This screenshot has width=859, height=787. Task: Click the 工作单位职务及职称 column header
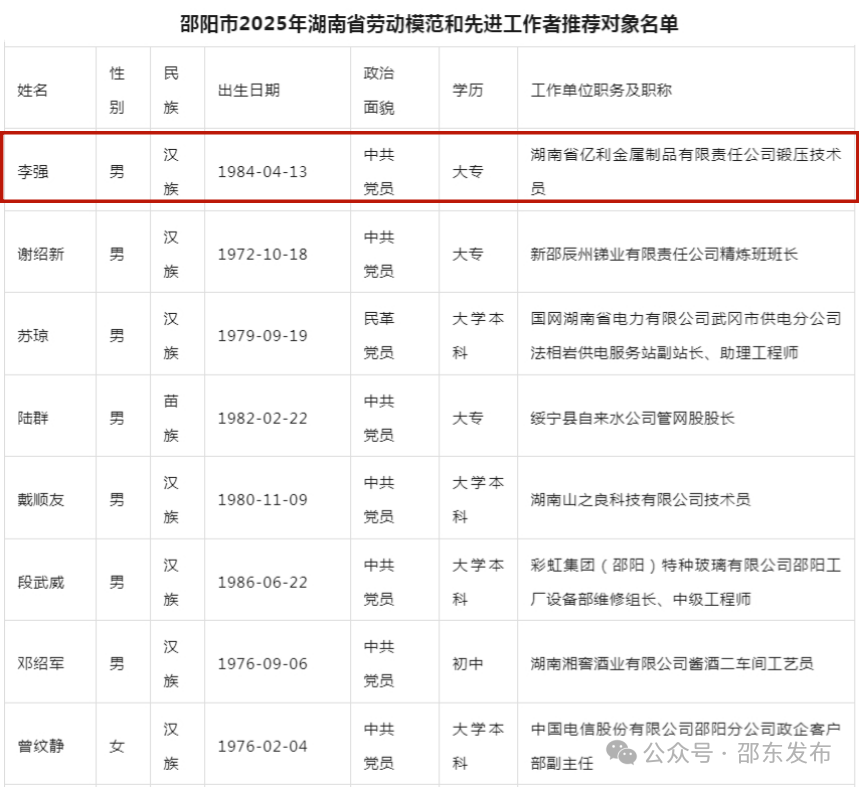coord(601,90)
